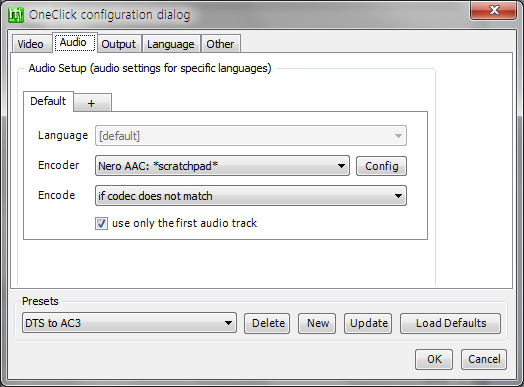Image resolution: width=524 pixels, height=387 pixels.
Task: Add a new language tab with plus
Action: pos(92,103)
